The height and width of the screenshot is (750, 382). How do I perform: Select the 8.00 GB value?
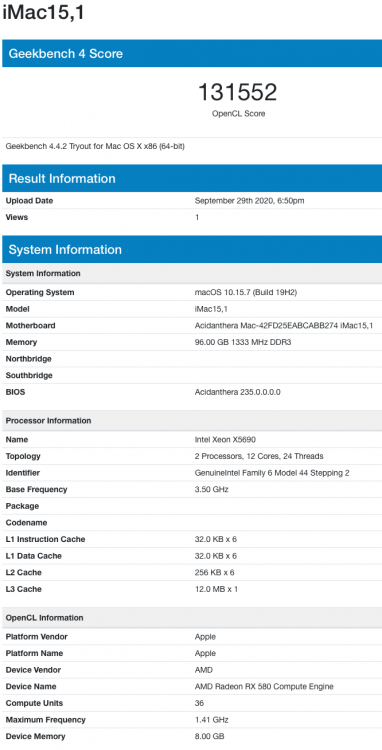(209, 736)
